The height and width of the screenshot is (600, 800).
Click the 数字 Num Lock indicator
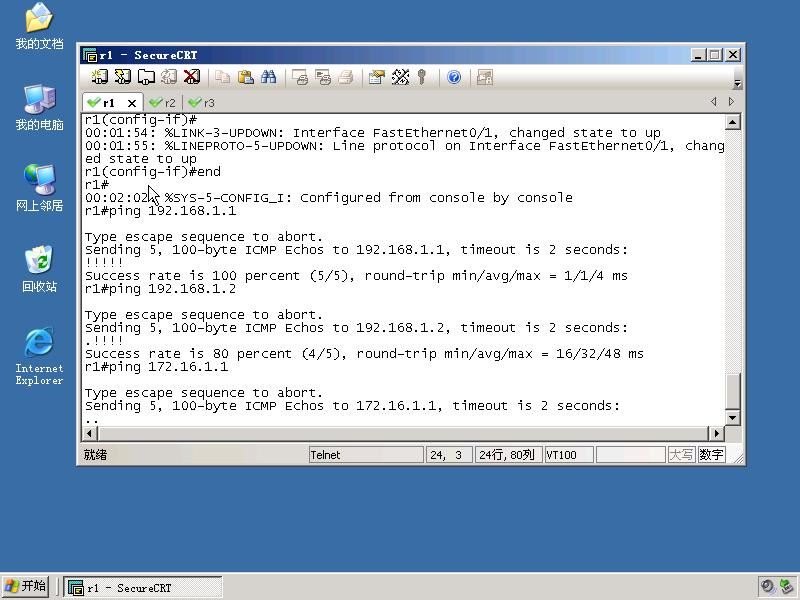(x=711, y=455)
